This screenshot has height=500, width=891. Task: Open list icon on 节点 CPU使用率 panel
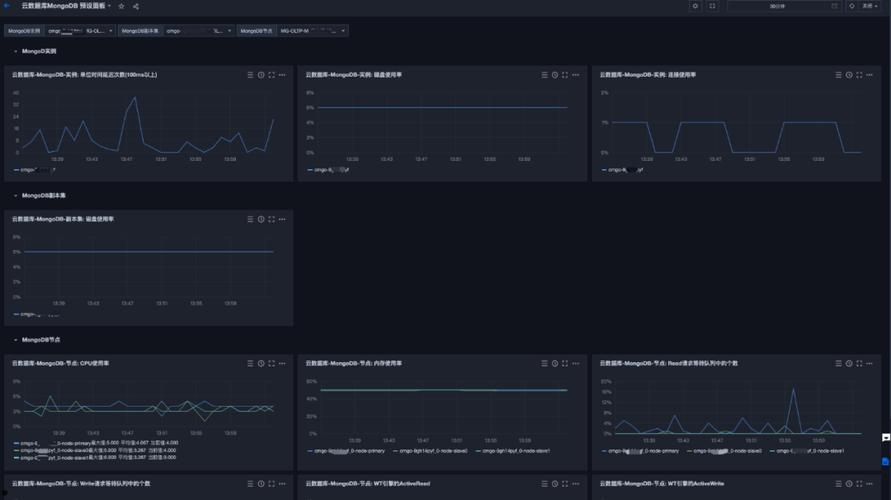(x=250, y=364)
